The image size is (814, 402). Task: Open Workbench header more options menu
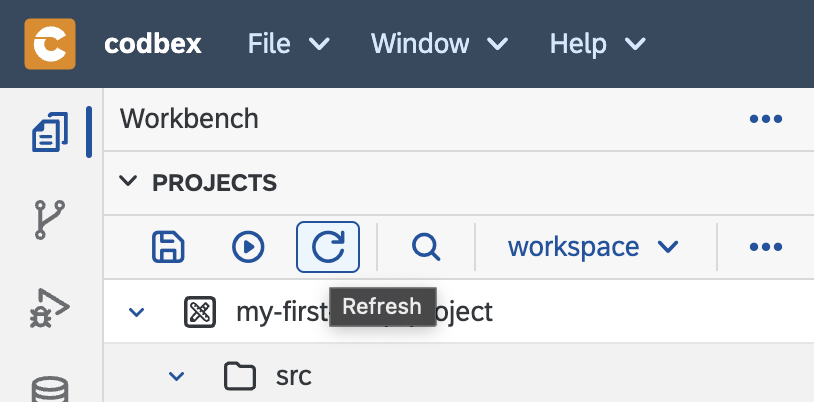766,119
